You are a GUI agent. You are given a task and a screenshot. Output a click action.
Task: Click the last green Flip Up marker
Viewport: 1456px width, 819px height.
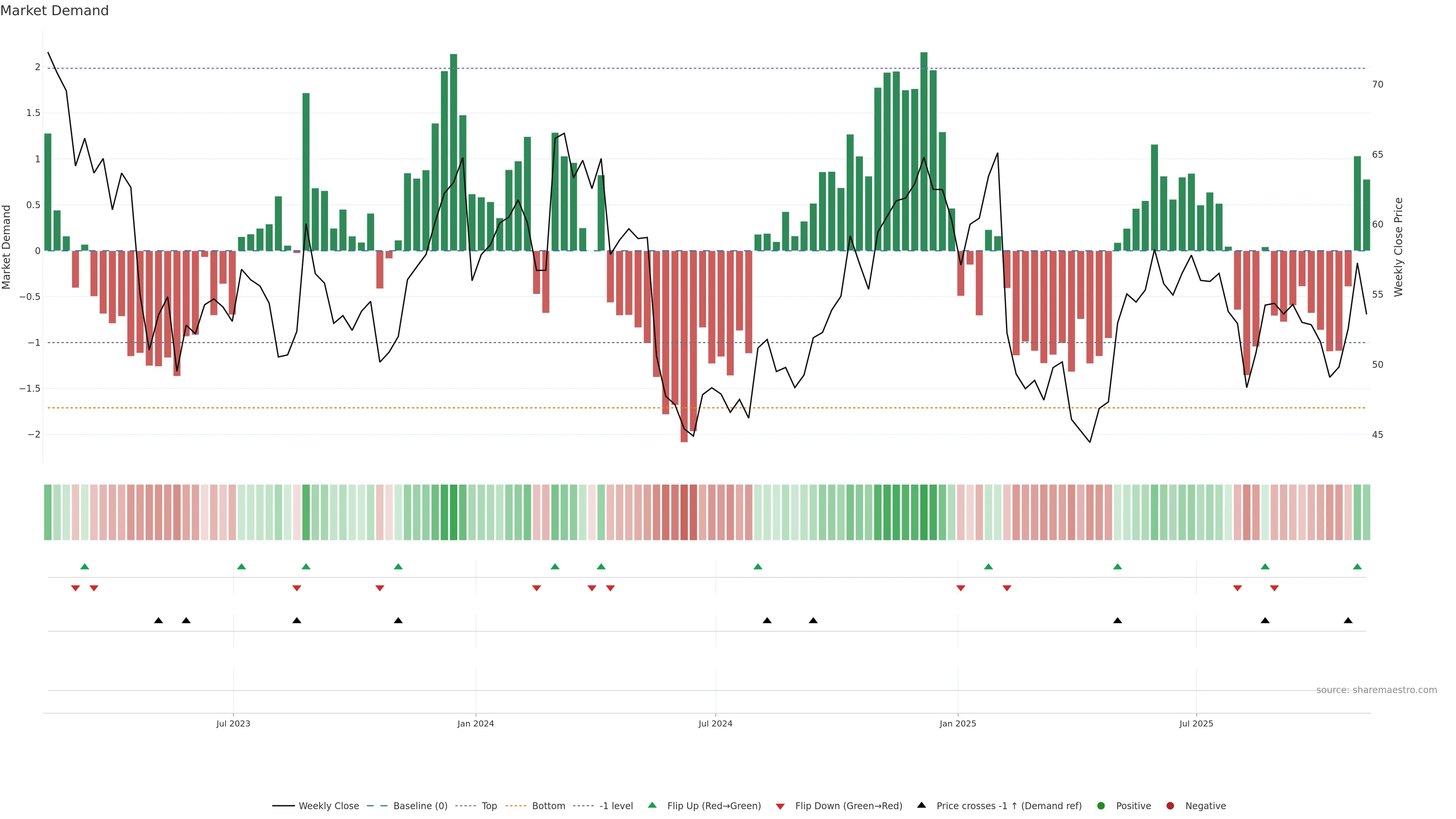pos(1357,567)
